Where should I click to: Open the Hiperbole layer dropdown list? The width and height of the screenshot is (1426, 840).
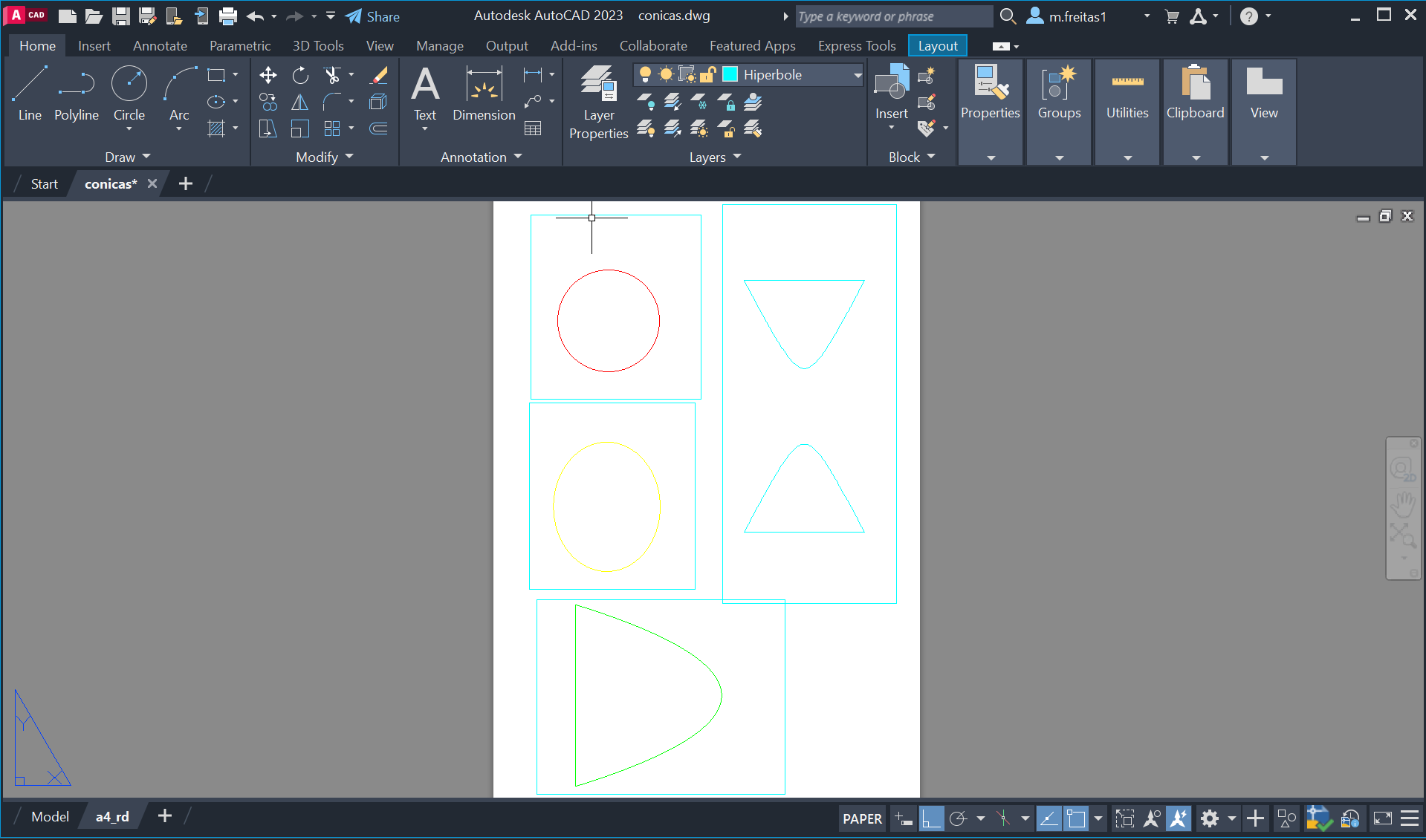857,75
